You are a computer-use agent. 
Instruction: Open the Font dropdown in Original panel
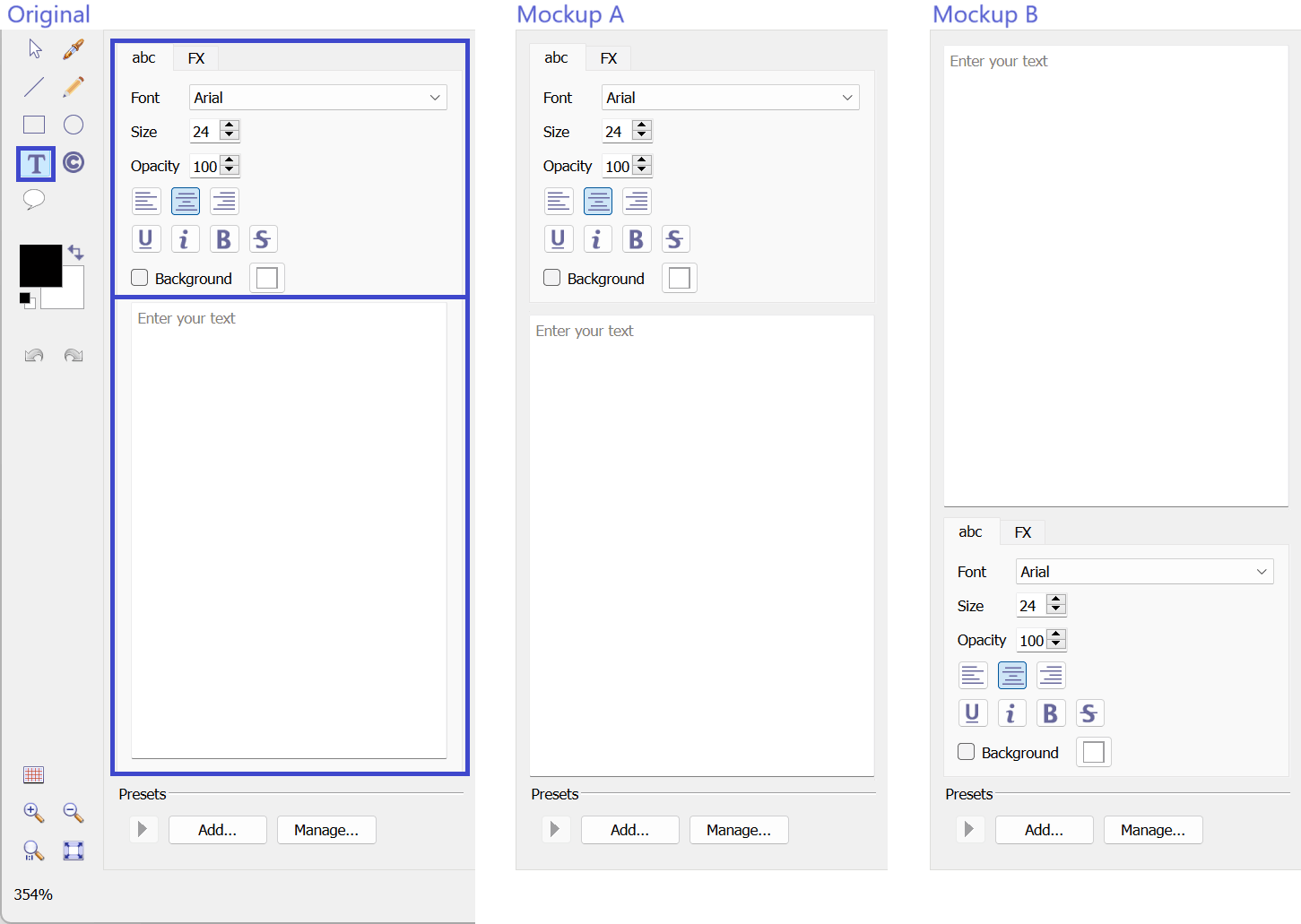318,98
